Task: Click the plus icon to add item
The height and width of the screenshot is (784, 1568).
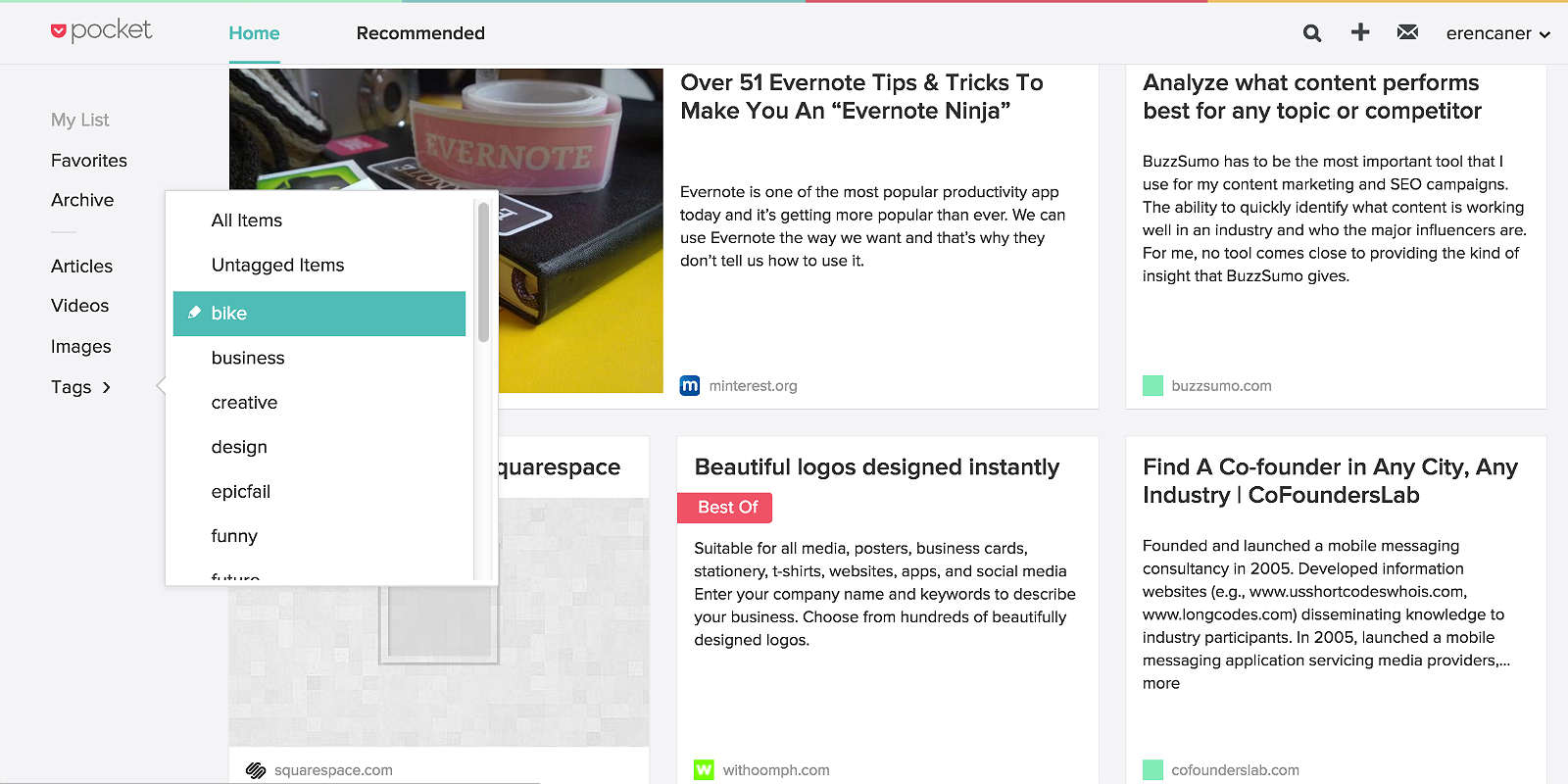Action: (x=1360, y=32)
